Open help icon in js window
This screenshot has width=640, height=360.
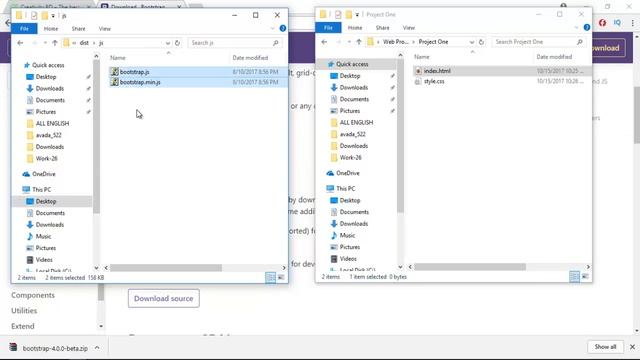pyautogui.click(x=282, y=28)
